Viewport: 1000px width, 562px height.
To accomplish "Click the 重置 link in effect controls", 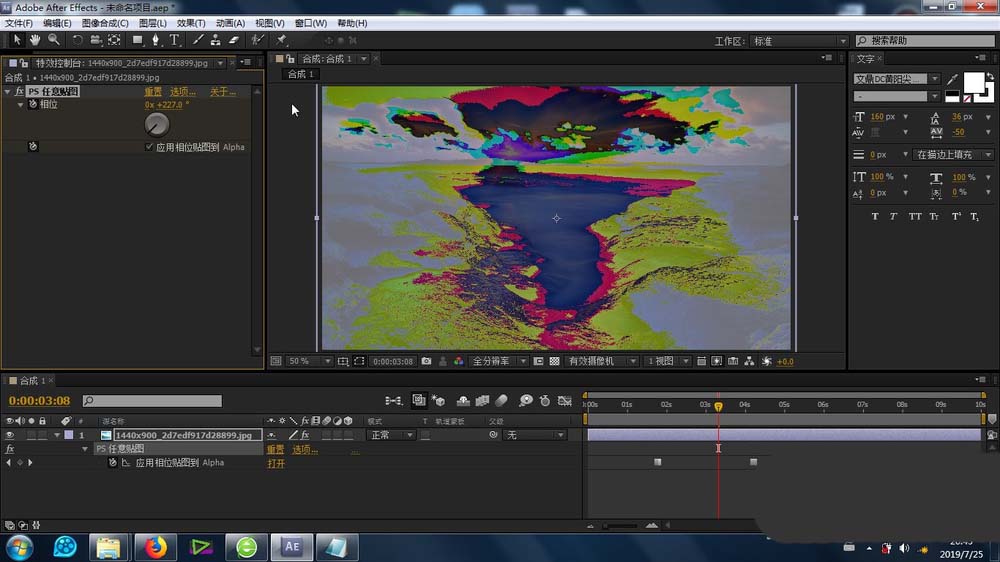I will 153,92.
